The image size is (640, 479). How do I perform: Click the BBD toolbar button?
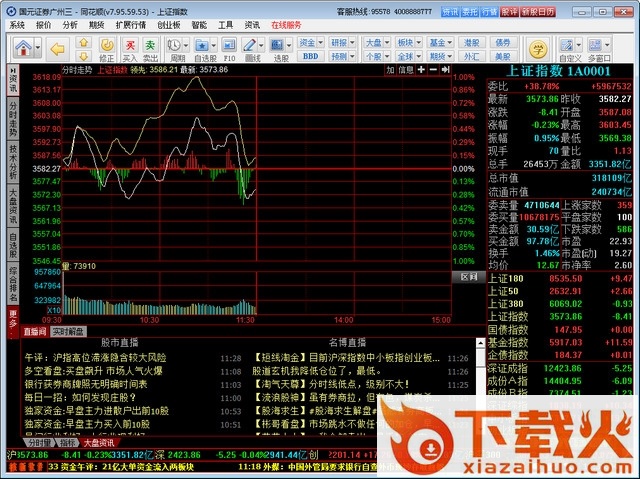tap(311, 56)
